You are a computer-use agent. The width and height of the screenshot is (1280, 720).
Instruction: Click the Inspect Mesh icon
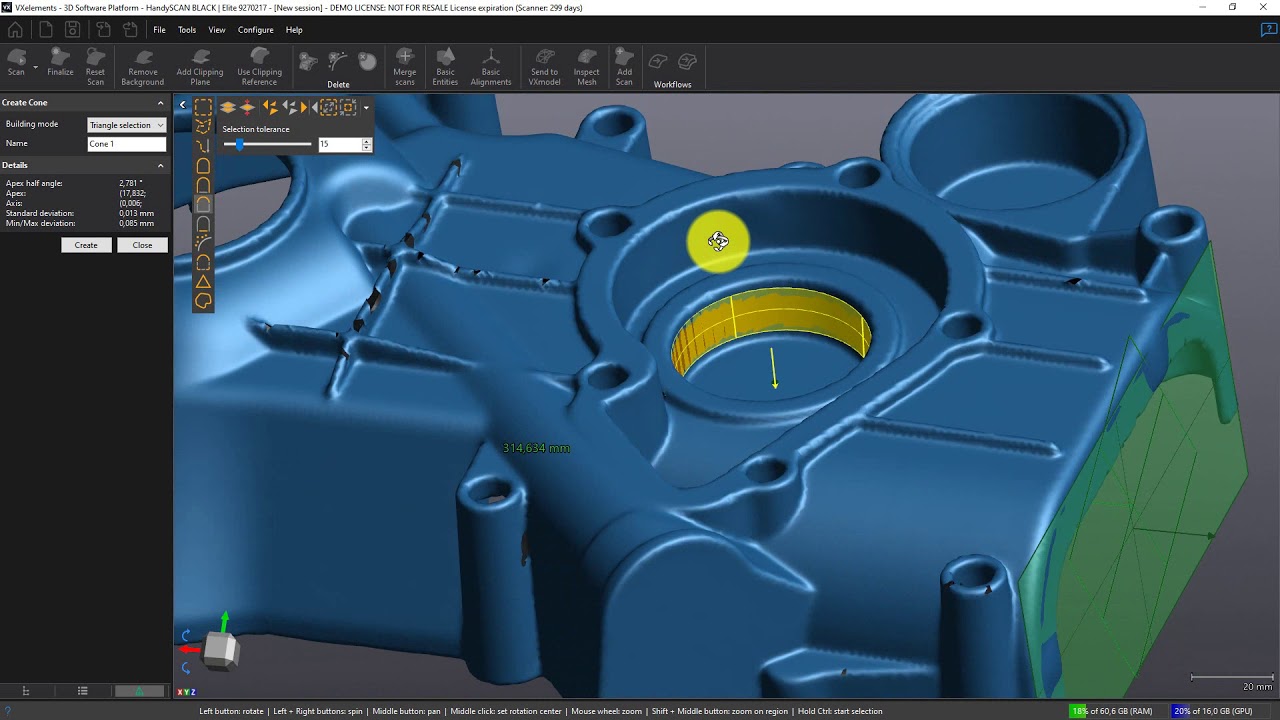click(x=587, y=63)
